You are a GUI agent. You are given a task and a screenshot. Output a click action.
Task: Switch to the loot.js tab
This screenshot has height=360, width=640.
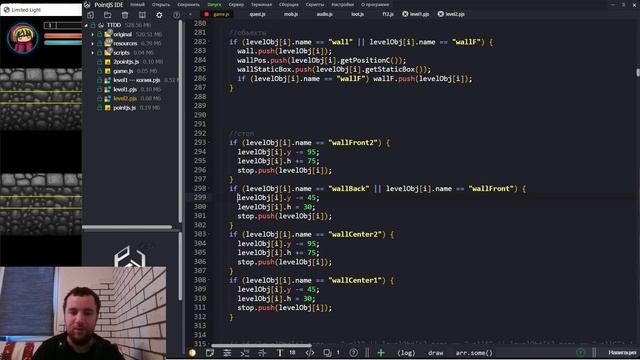[358, 14]
